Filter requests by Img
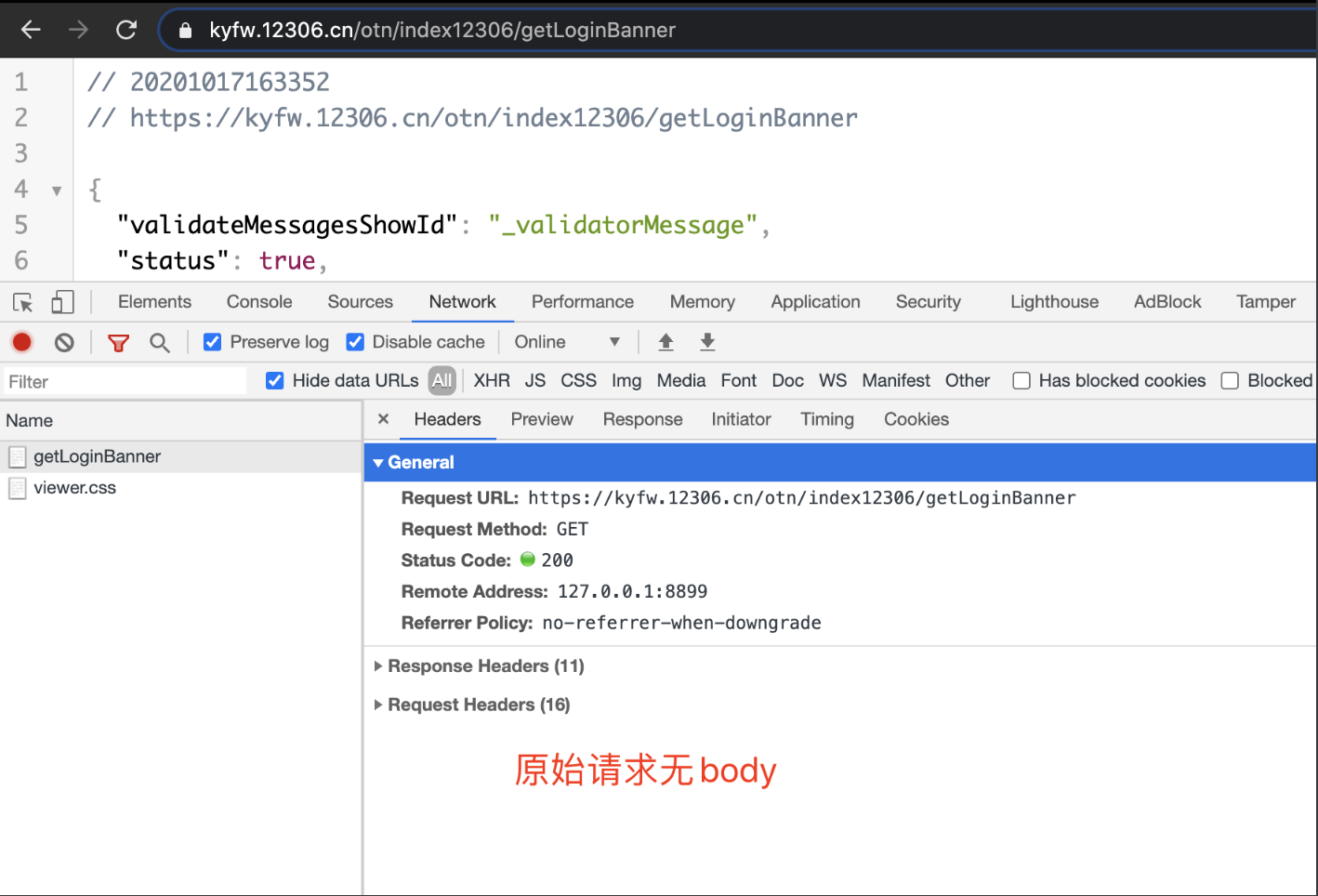1318x896 pixels. [x=626, y=380]
